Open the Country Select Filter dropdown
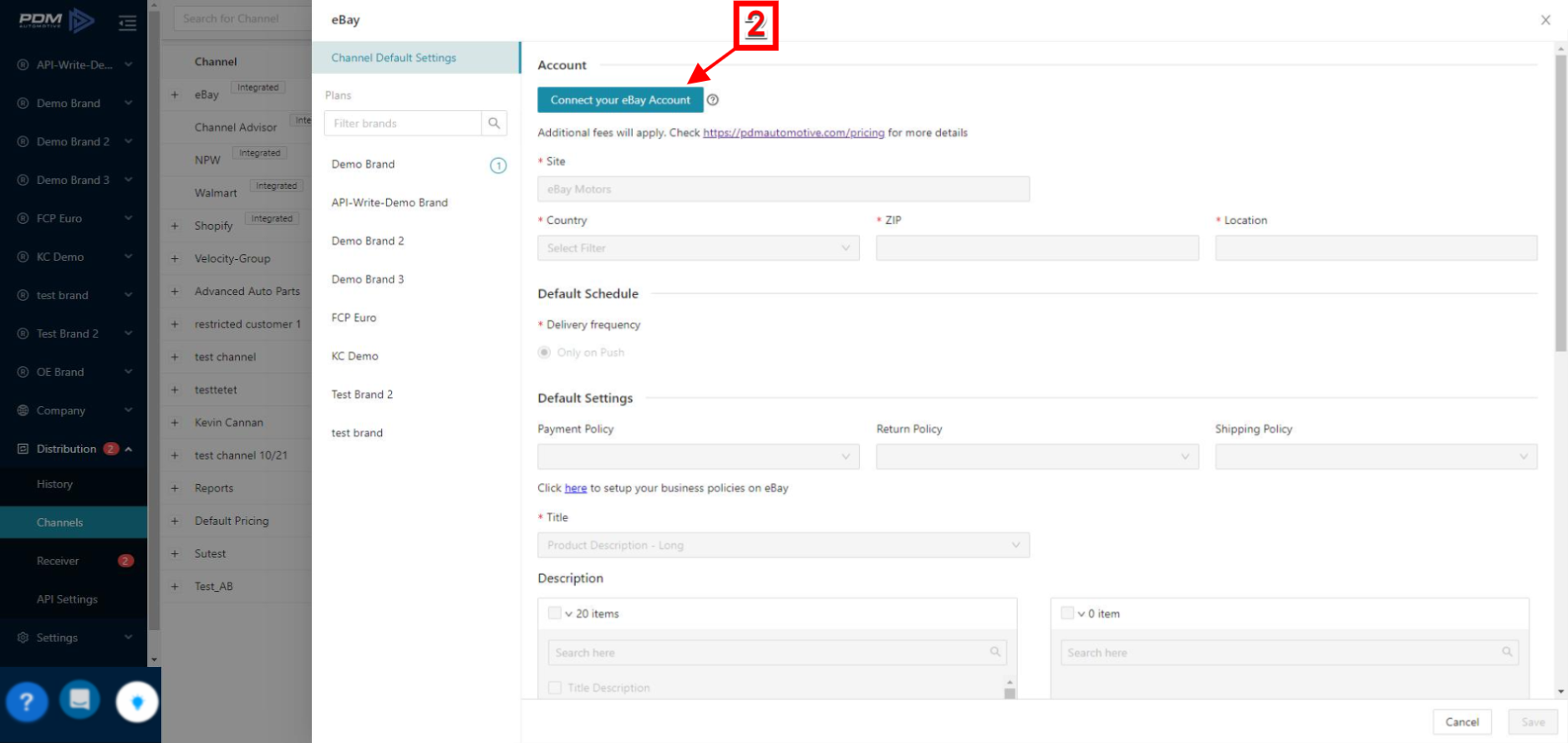The image size is (1568, 743). (x=698, y=248)
